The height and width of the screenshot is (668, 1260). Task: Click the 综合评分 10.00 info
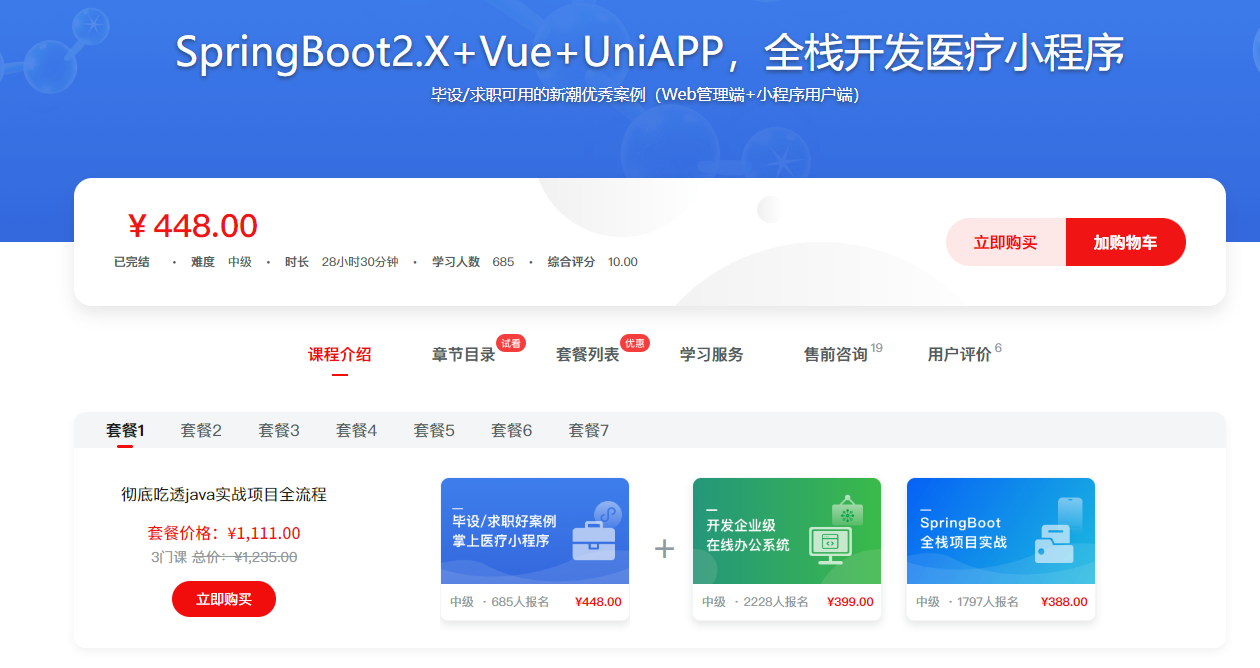pos(593,262)
